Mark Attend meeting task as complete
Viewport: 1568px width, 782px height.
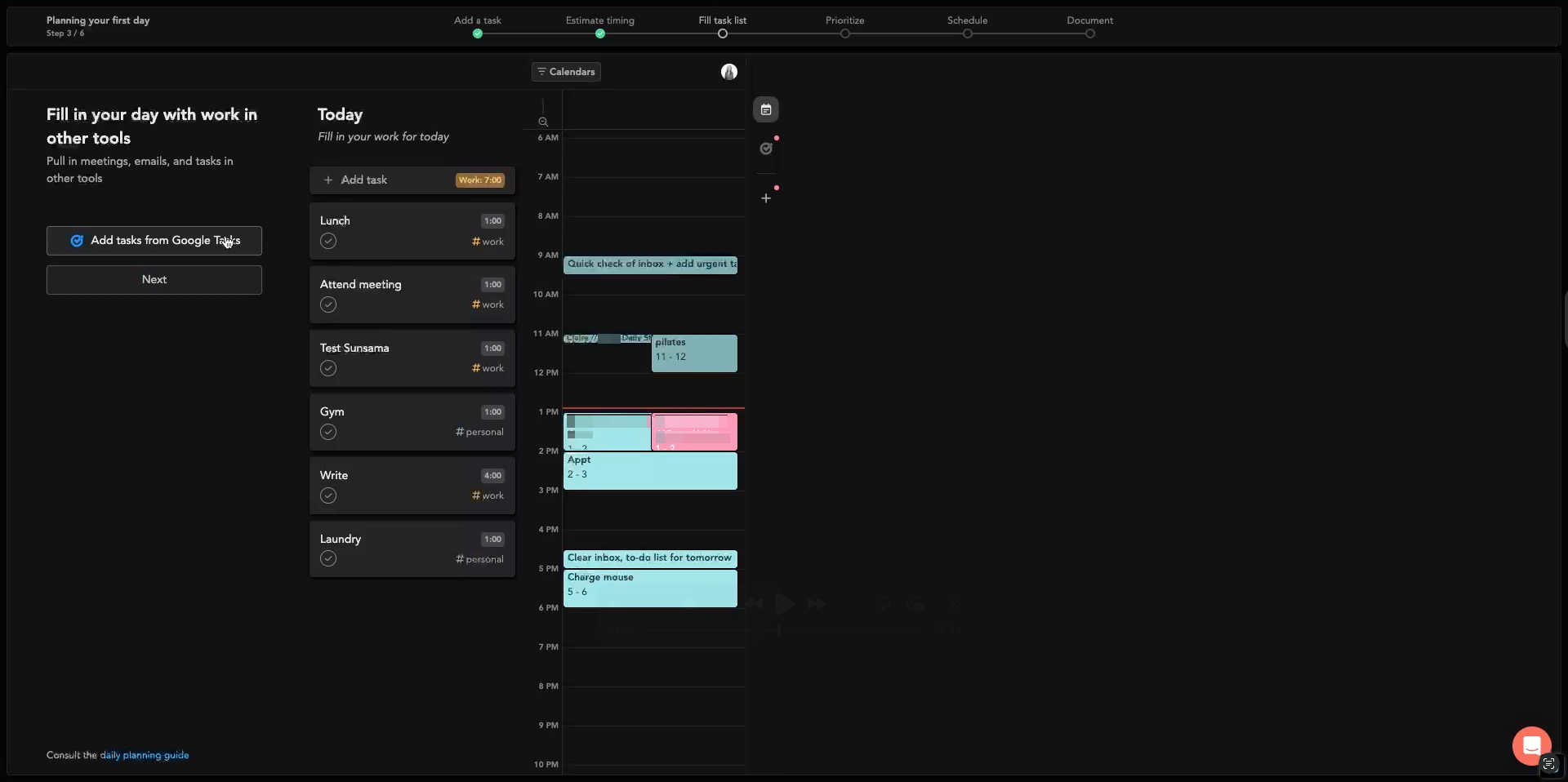point(328,304)
